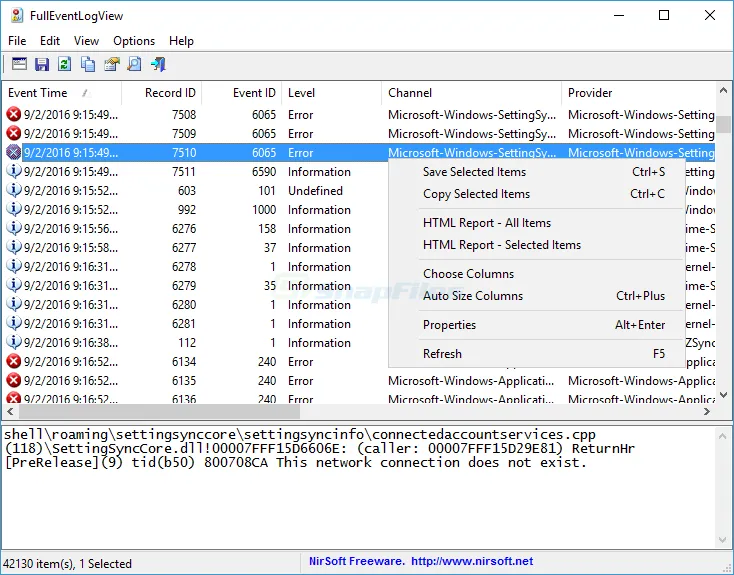Click the info icon of record 6278
Viewport: 734px width, 575px height.
click(x=14, y=266)
